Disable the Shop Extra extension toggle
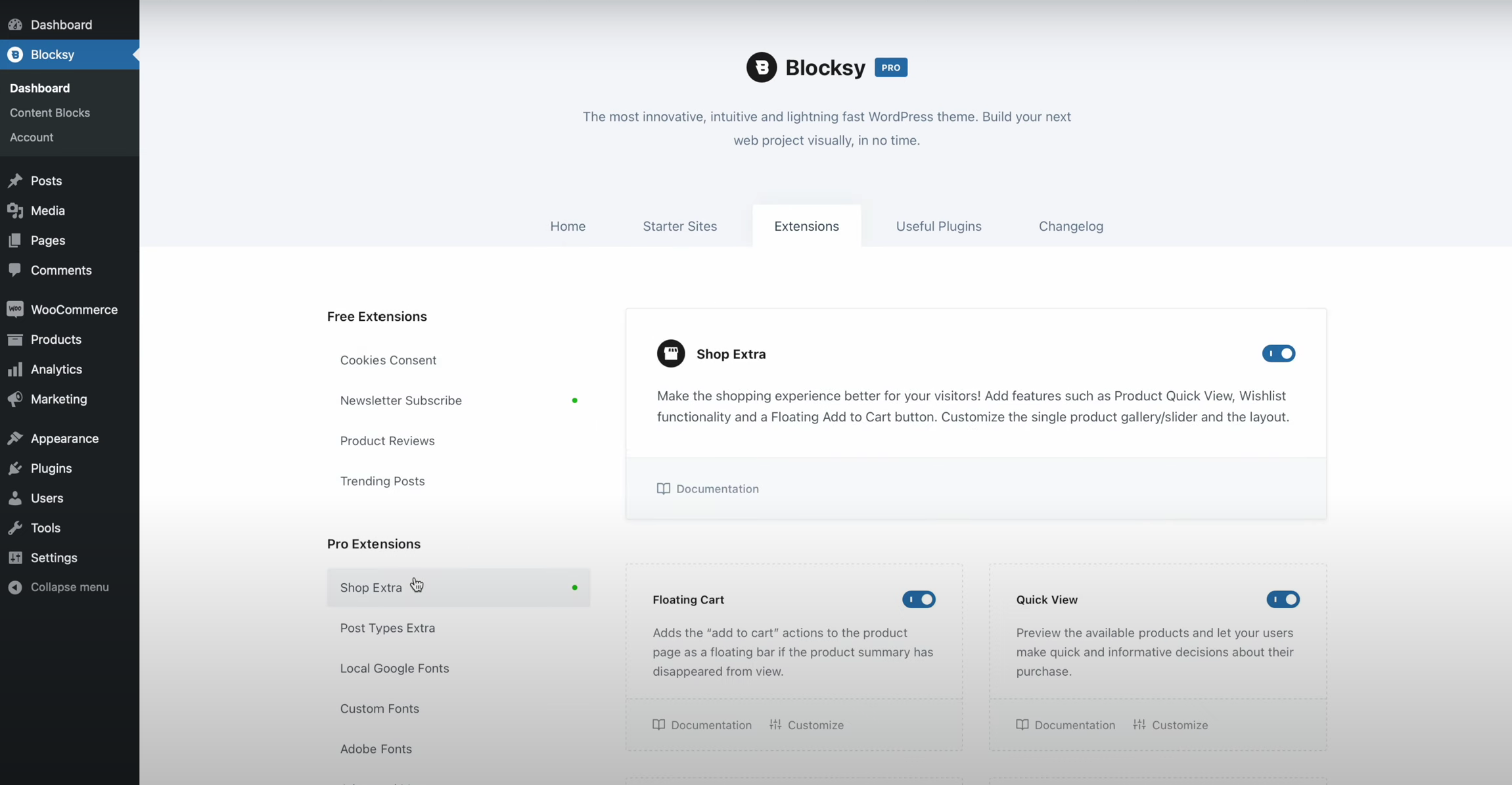Viewport: 1512px width, 785px height. click(1278, 354)
